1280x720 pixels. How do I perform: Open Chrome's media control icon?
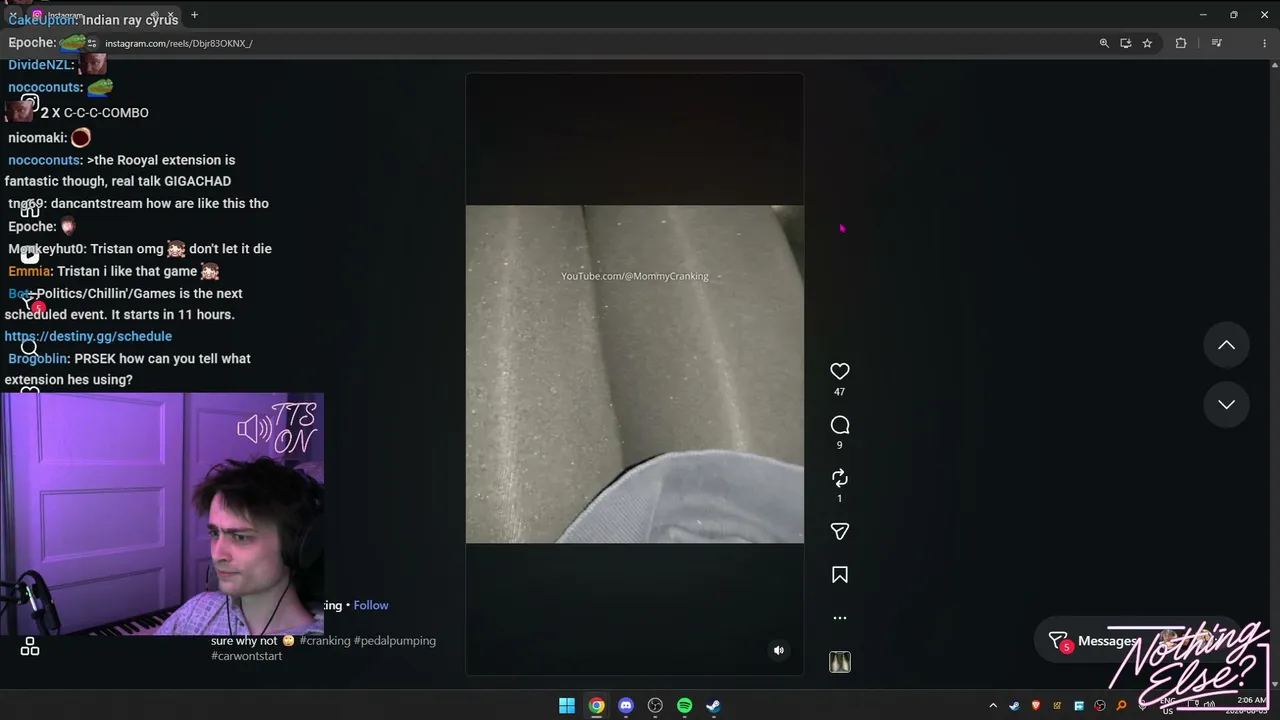[x=1216, y=43]
